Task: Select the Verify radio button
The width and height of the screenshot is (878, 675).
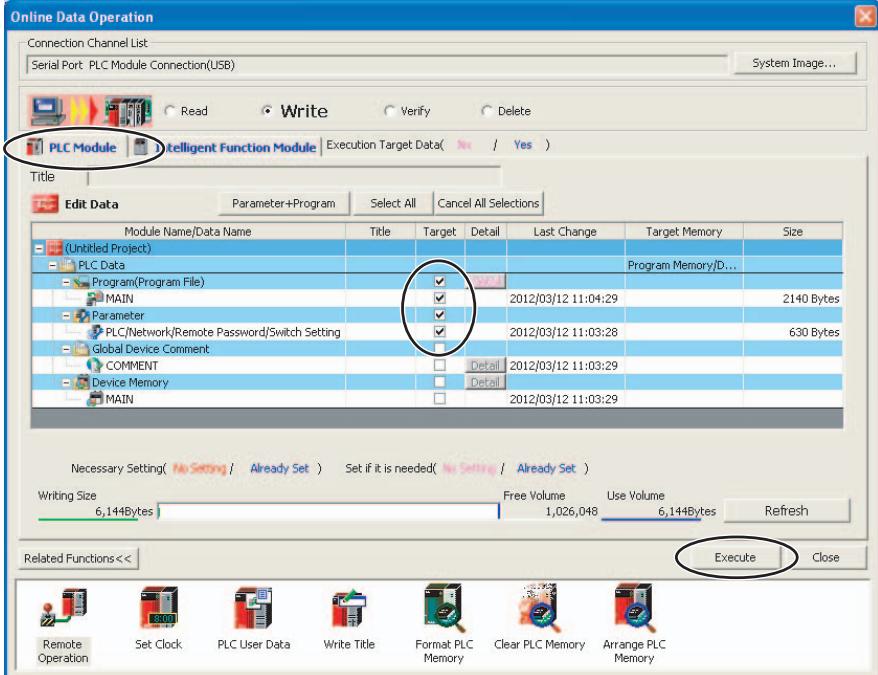Action: point(390,111)
